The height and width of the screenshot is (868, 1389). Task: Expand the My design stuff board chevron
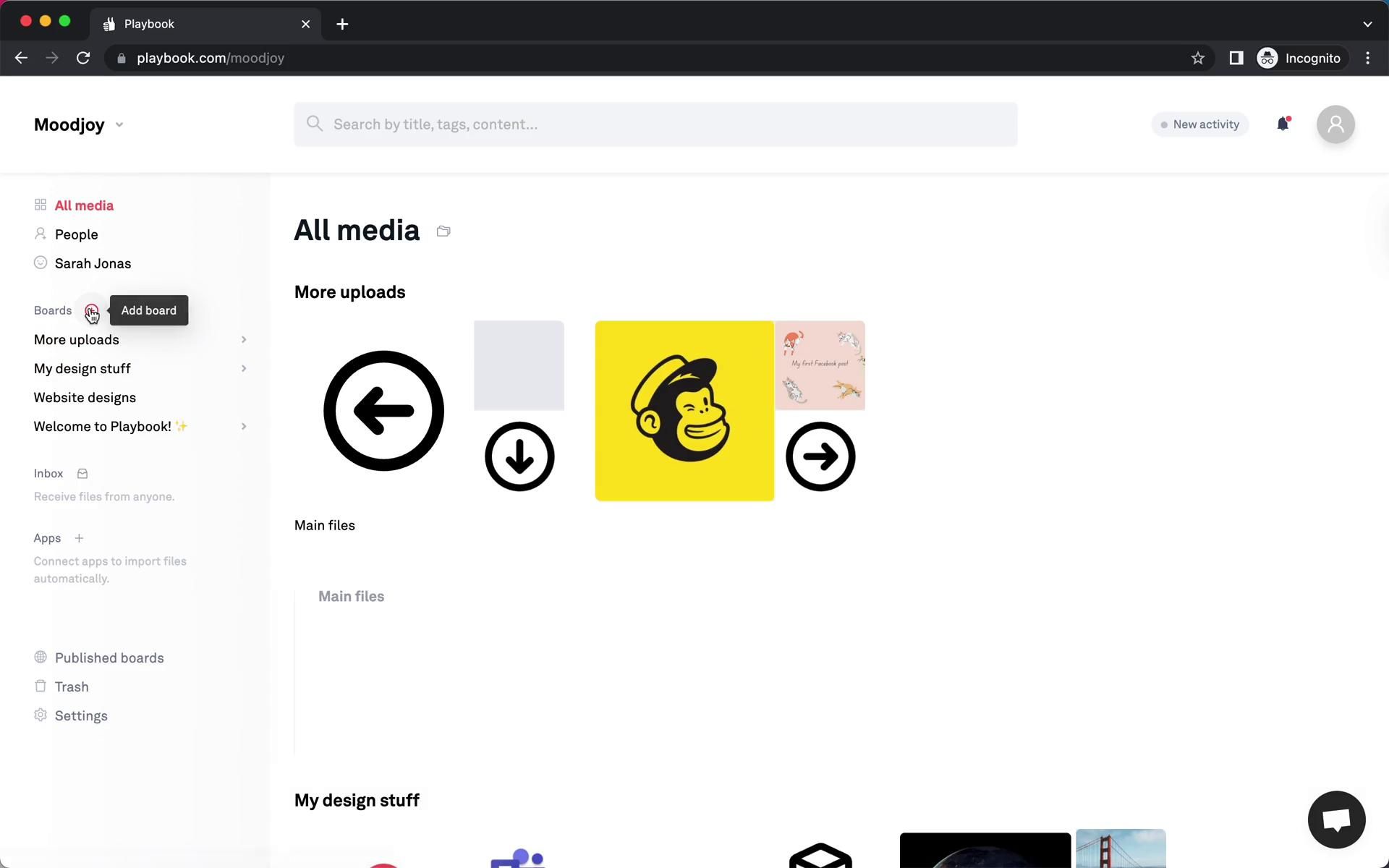click(x=244, y=369)
